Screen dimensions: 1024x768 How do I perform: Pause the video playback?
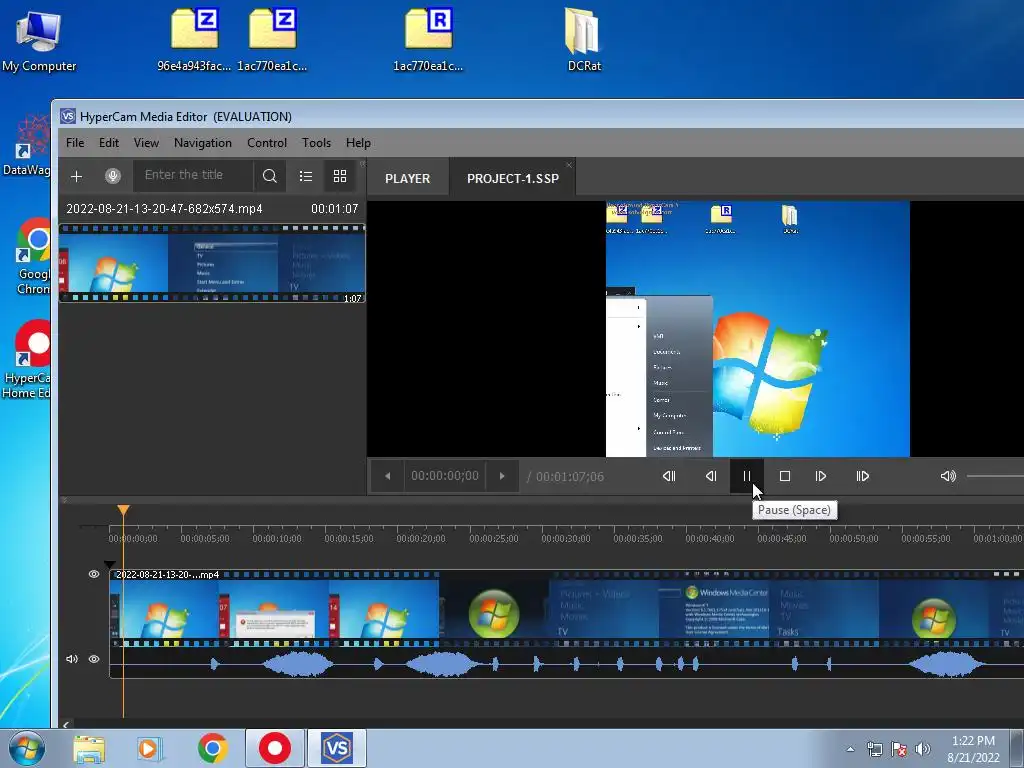pos(746,476)
